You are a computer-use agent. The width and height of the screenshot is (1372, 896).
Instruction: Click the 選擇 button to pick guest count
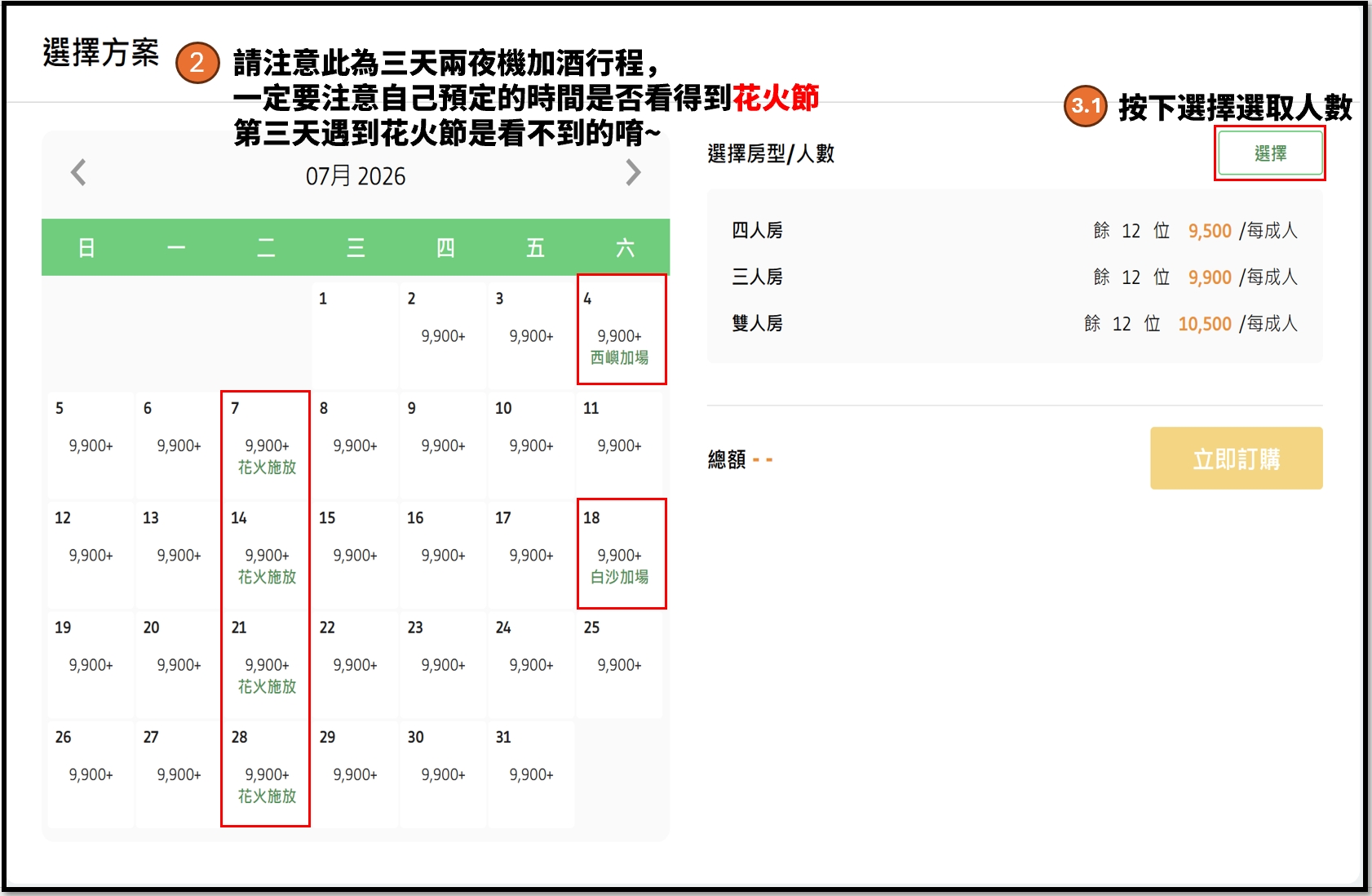coord(1269,152)
